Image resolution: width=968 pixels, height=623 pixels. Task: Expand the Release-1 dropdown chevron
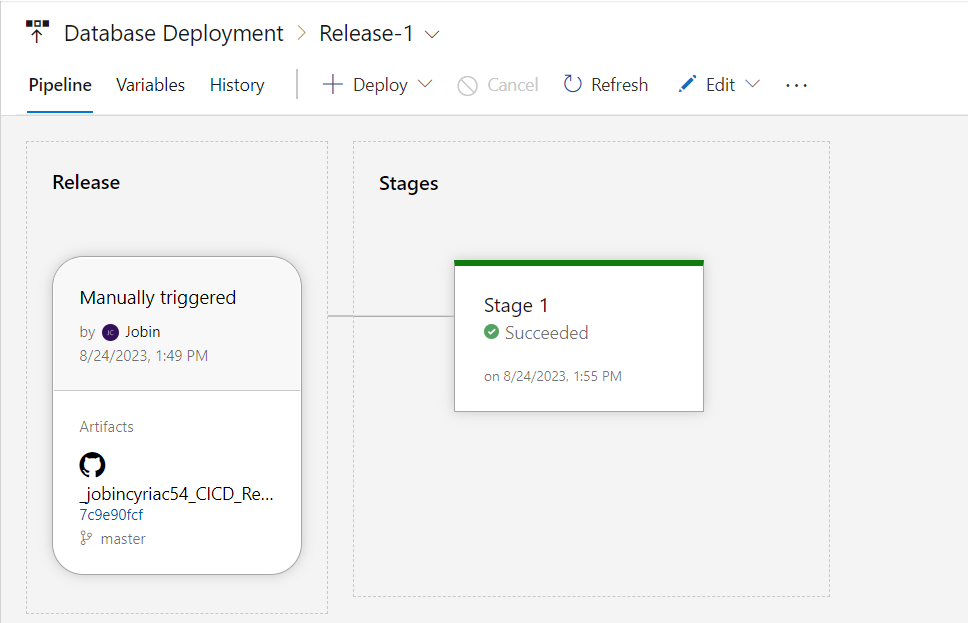click(x=432, y=34)
